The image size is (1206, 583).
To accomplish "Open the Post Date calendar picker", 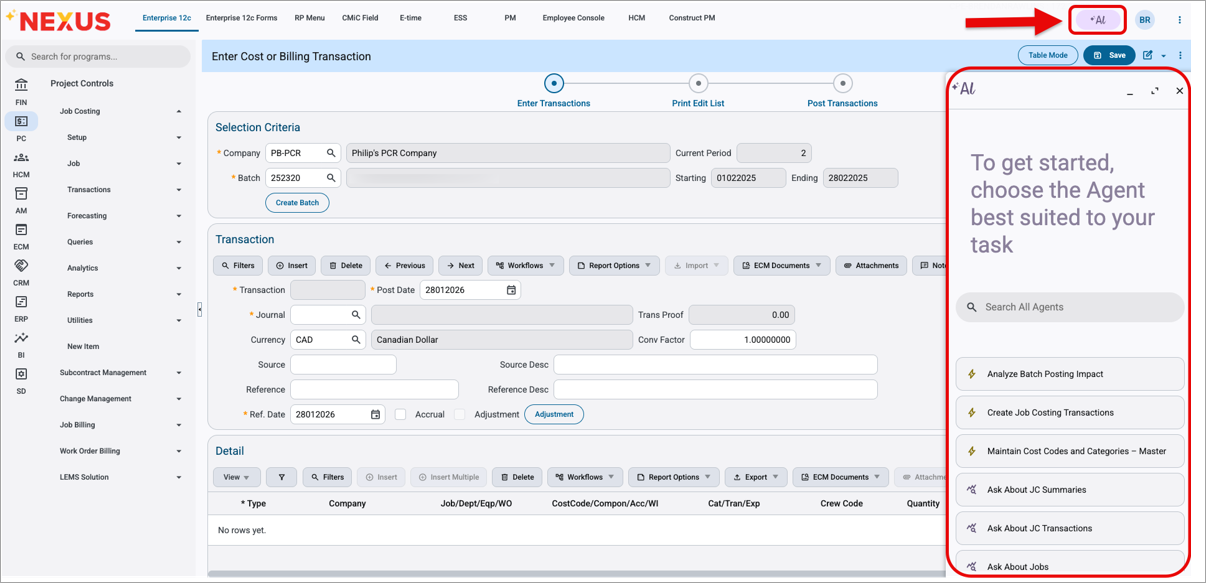I will click(511, 290).
